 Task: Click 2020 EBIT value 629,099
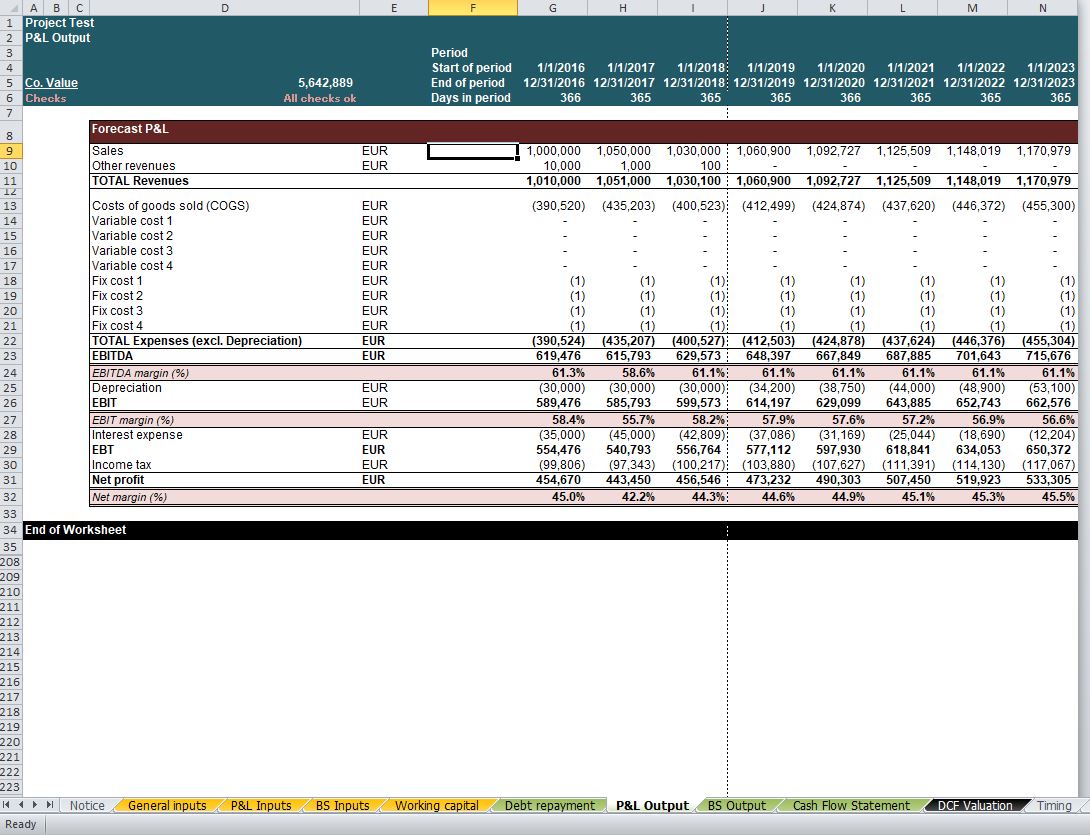[838, 403]
